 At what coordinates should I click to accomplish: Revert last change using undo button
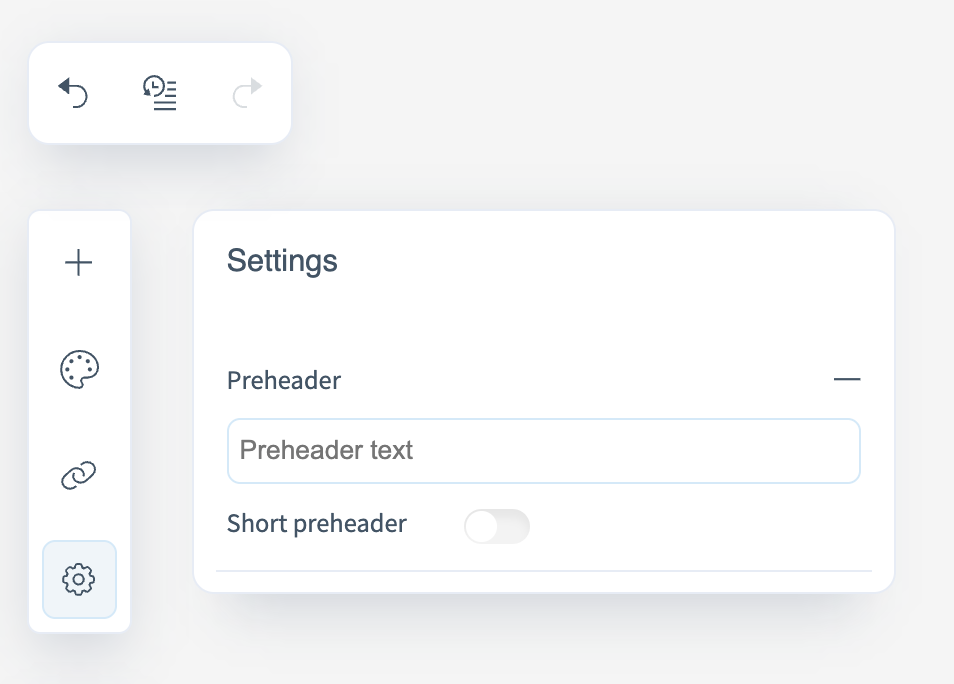pos(73,93)
